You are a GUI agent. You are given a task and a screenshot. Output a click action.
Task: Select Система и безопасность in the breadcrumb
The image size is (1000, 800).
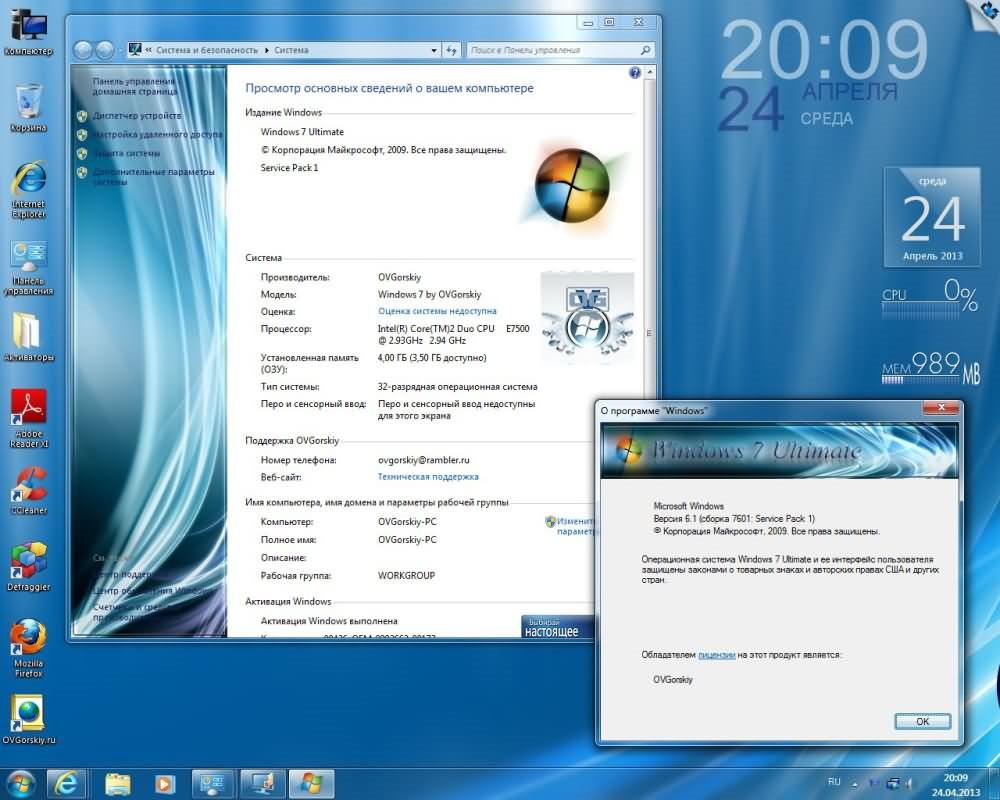point(208,50)
